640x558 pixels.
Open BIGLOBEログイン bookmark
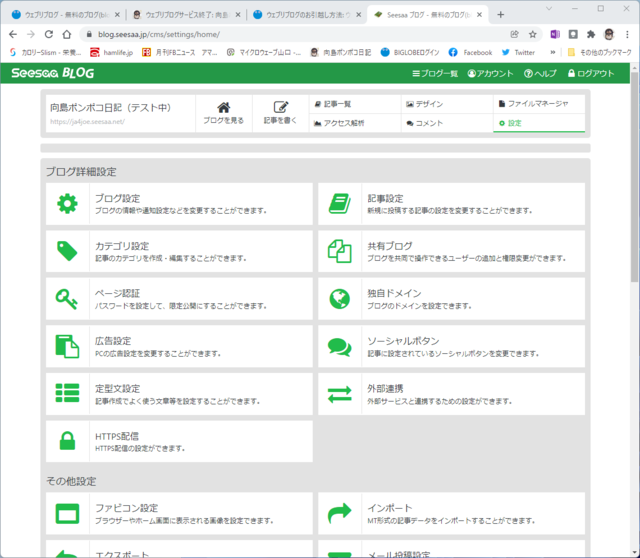410,52
